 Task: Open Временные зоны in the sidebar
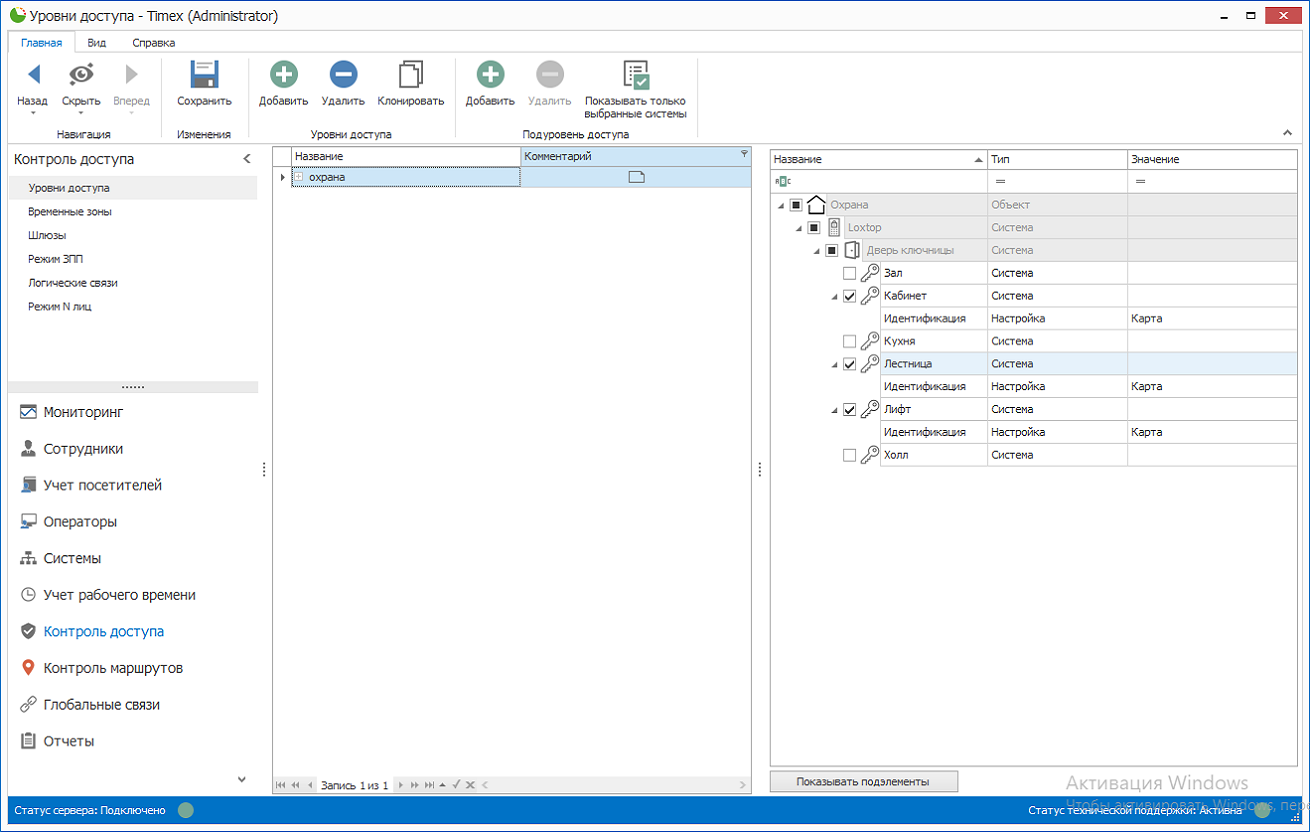[x=70, y=212]
